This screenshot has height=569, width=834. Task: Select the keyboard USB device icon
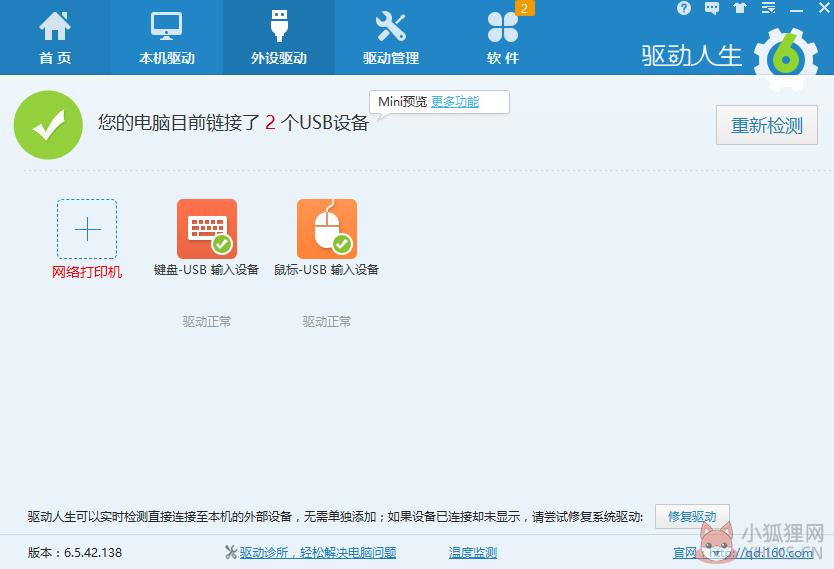[207, 229]
